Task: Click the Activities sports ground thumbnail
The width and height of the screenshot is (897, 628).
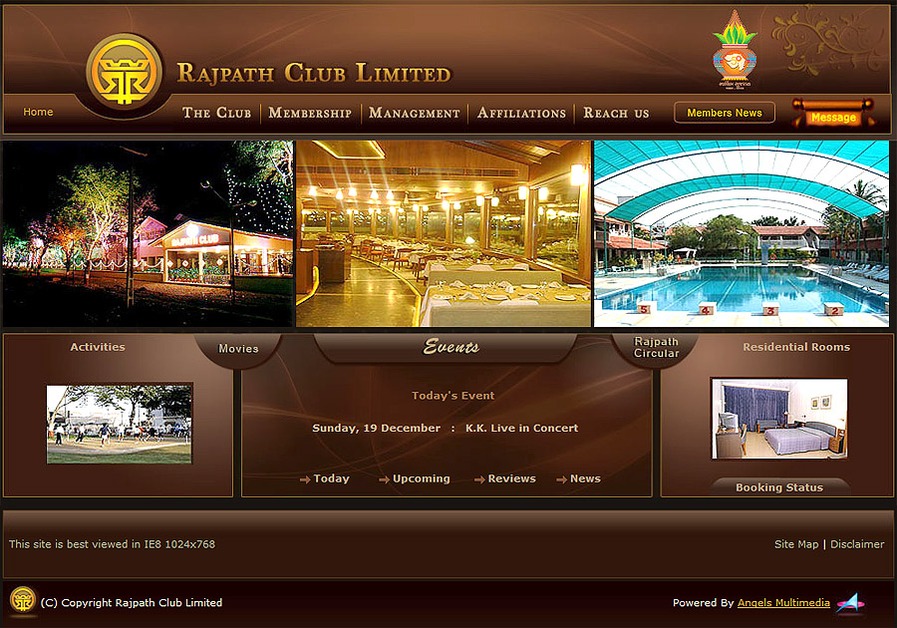Action: click(x=120, y=424)
